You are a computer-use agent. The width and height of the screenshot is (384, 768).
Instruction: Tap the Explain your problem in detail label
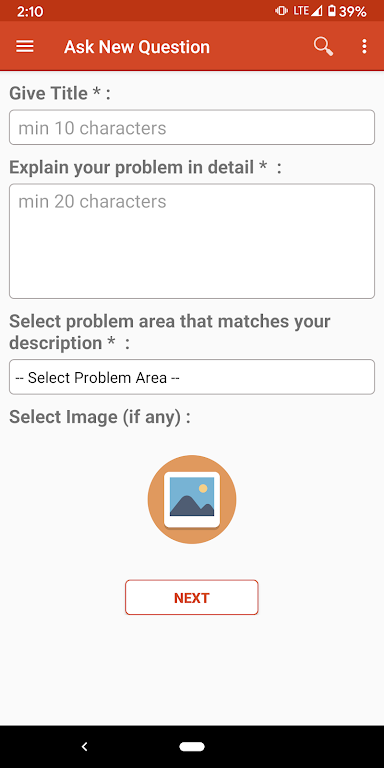[145, 168]
